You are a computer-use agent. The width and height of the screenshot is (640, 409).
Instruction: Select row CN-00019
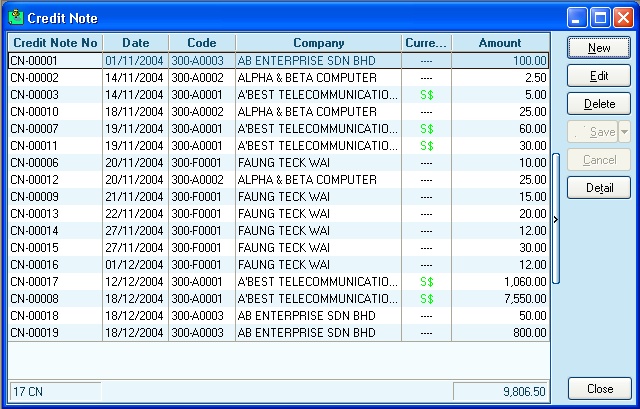[278, 333]
